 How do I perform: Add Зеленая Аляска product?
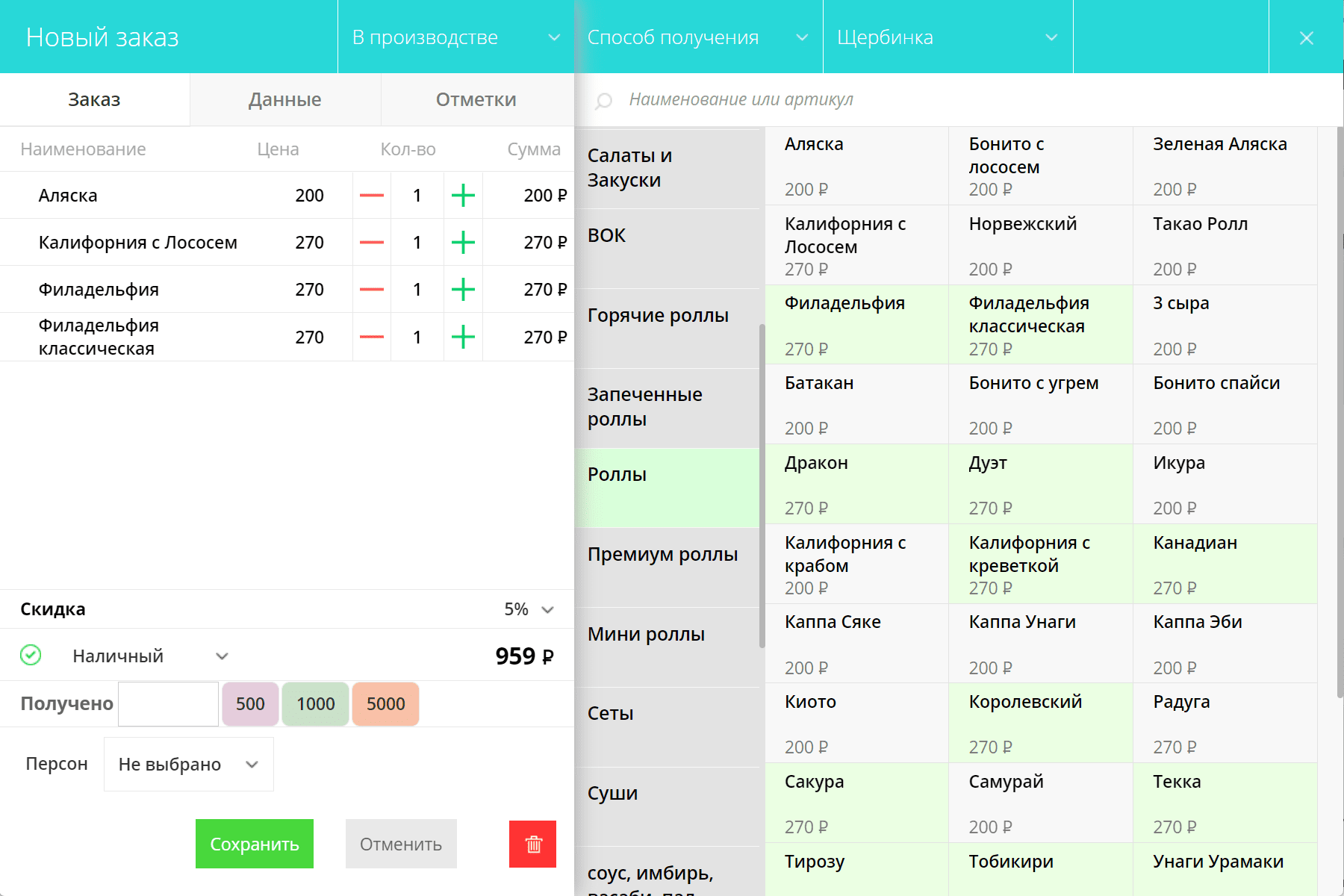(x=1225, y=166)
